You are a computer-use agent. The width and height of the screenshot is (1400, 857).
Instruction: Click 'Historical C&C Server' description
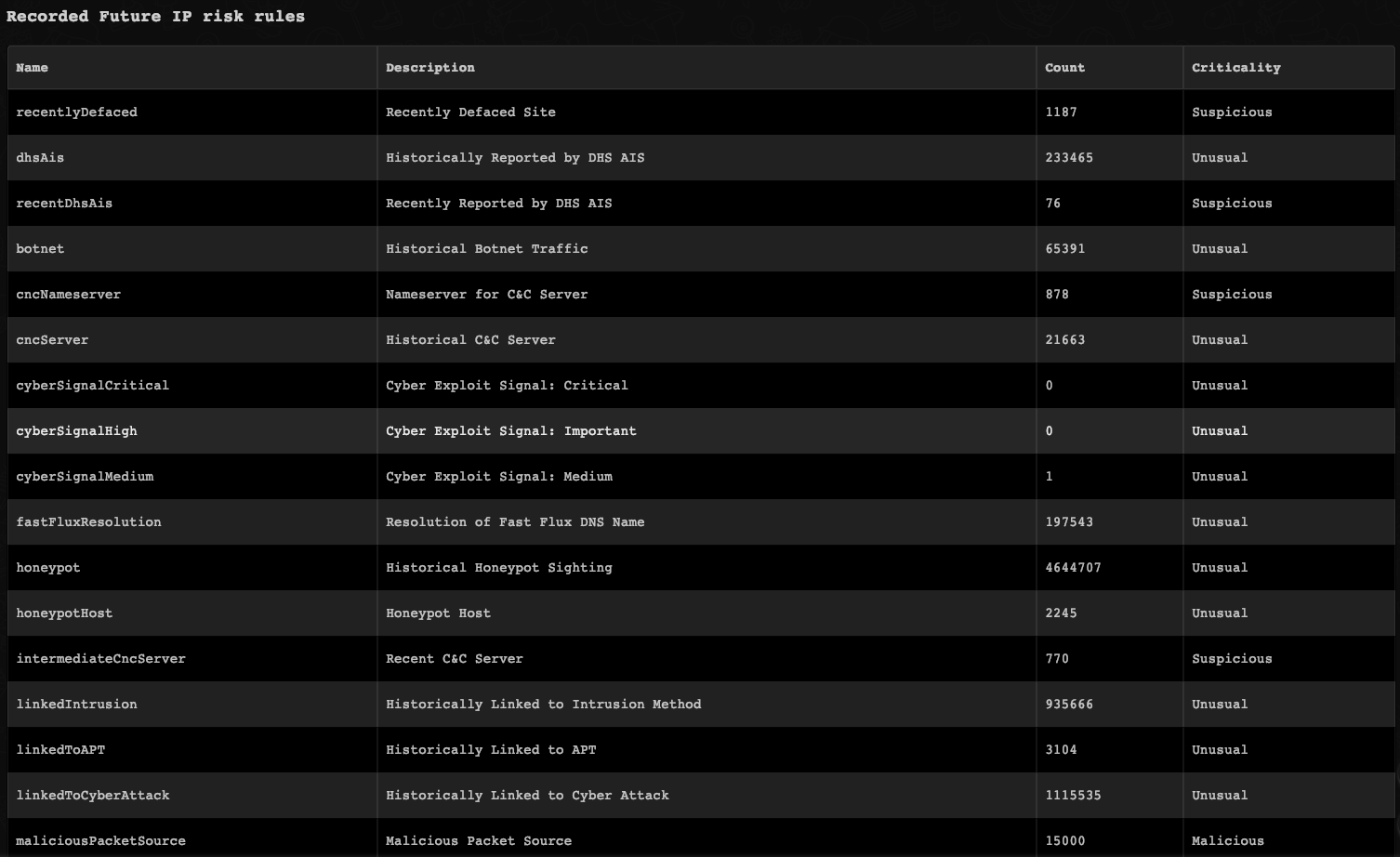pos(470,340)
